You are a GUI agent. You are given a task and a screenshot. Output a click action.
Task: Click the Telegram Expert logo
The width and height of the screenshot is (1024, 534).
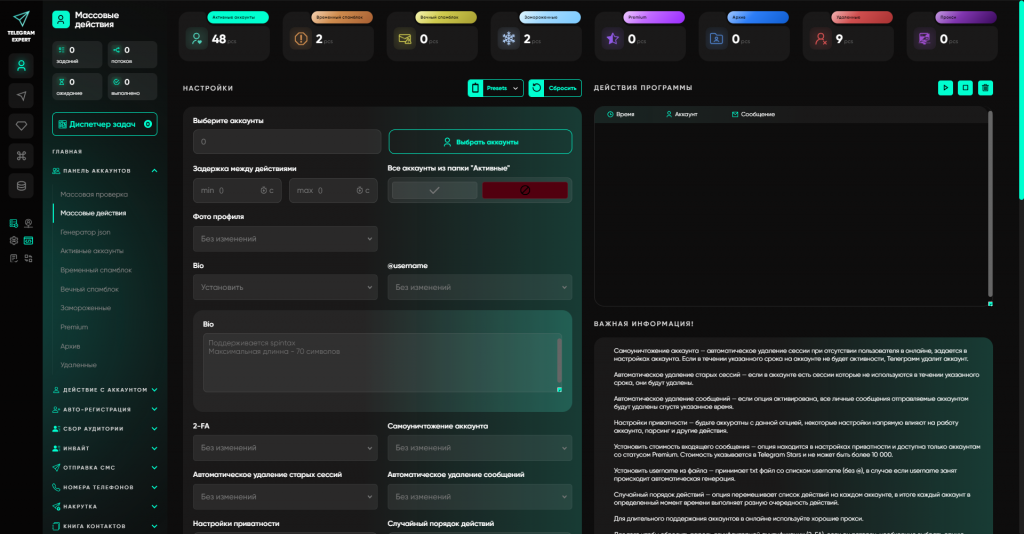tap(22, 23)
